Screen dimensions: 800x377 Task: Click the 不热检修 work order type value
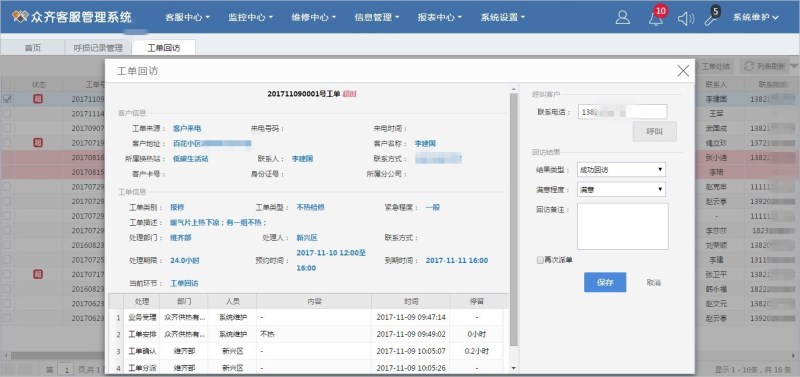tap(310, 208)
